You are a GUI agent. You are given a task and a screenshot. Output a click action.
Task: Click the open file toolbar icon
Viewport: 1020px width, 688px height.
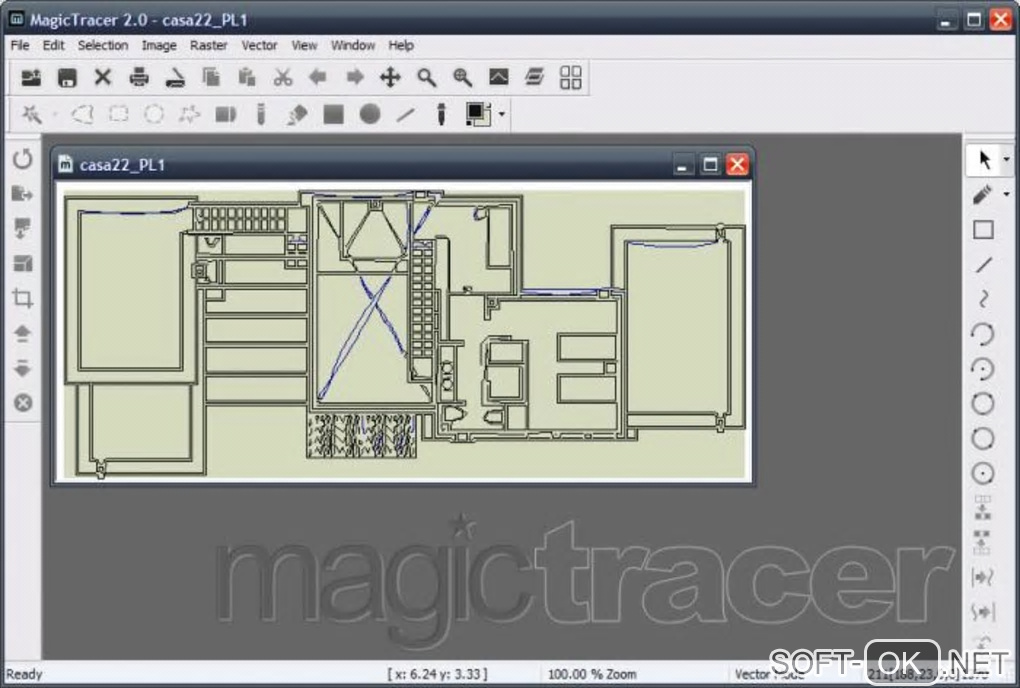[x=31, y=77]
